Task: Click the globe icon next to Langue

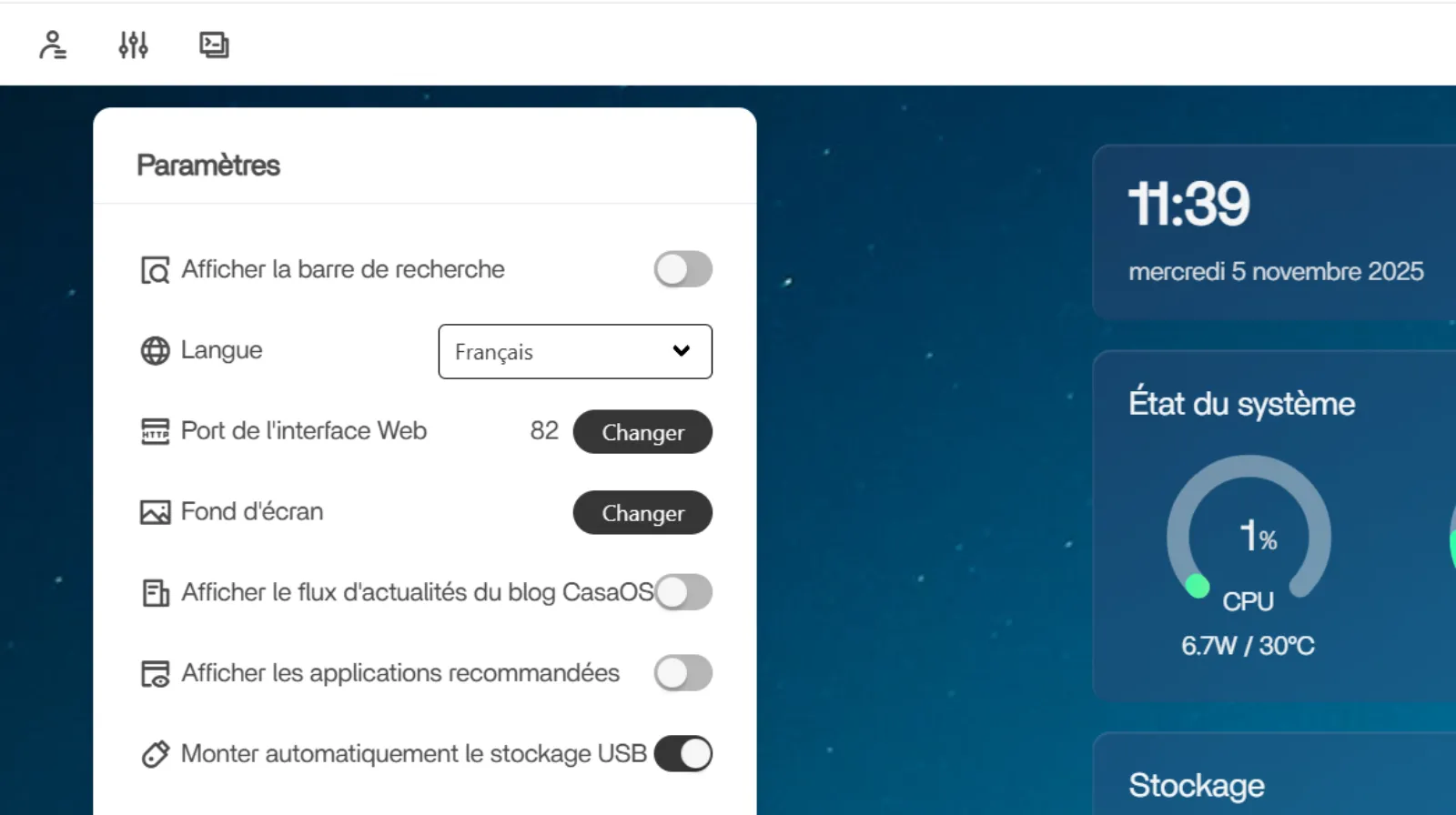Action: point(155,350)
